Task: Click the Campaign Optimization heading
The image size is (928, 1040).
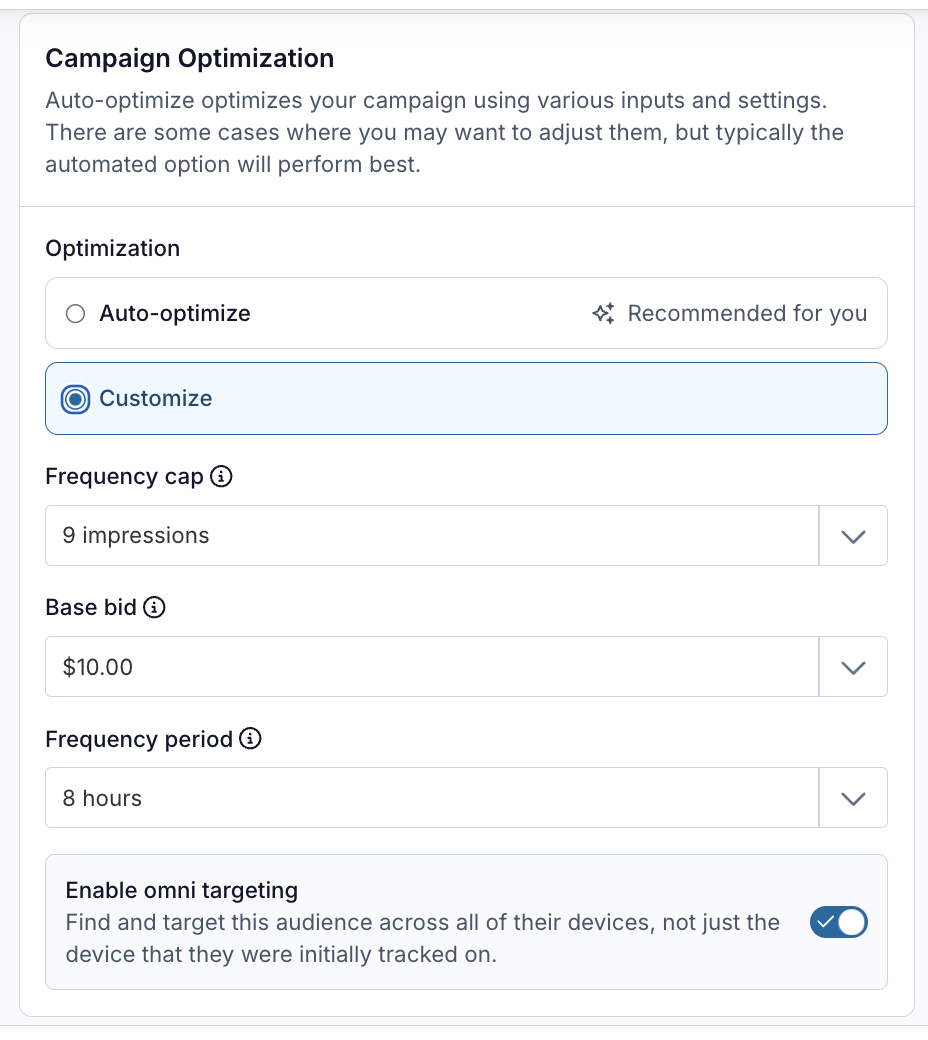Action: click(x=190, y=58)
